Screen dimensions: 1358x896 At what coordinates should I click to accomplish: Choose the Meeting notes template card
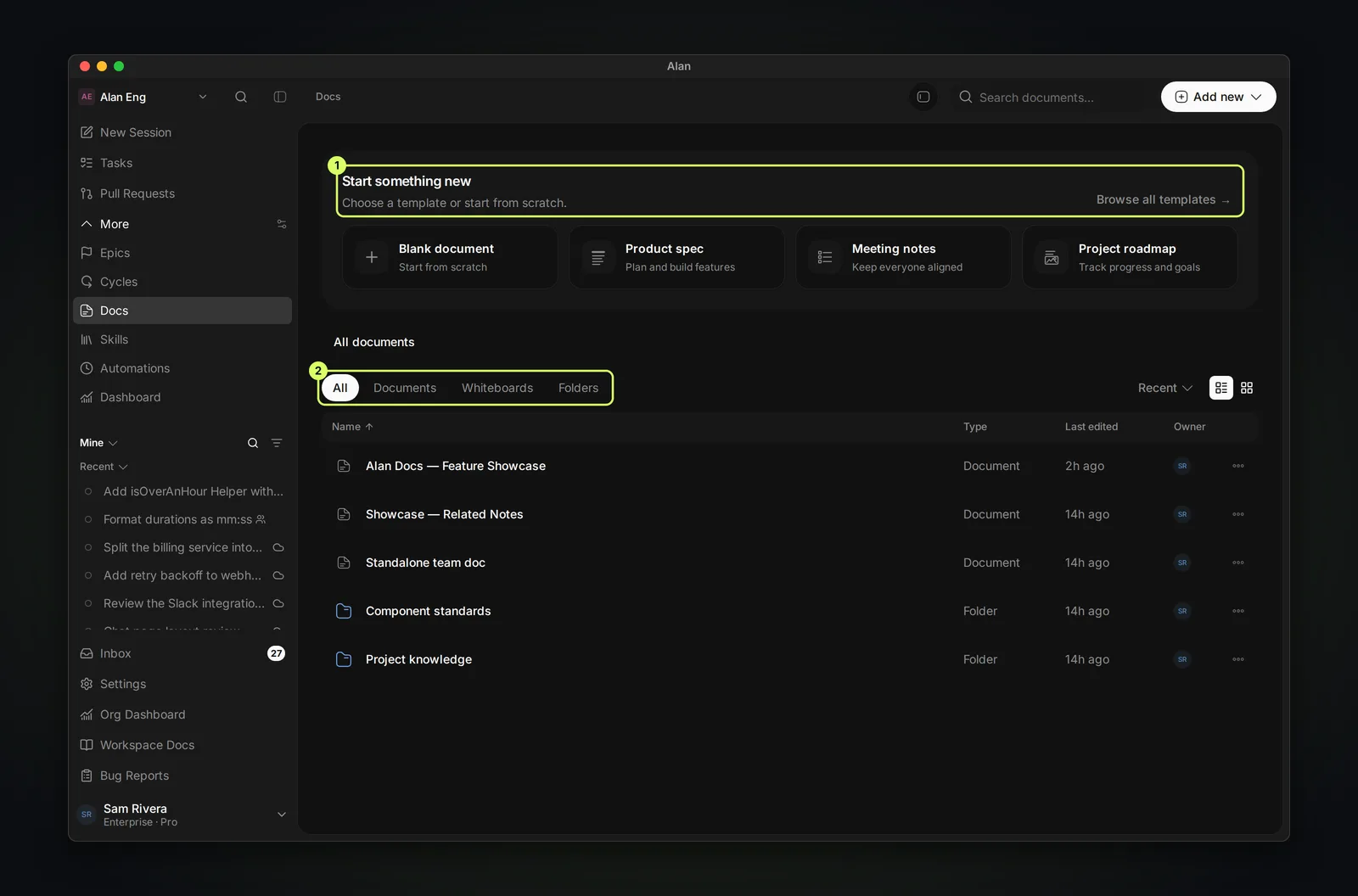(903, 257)
